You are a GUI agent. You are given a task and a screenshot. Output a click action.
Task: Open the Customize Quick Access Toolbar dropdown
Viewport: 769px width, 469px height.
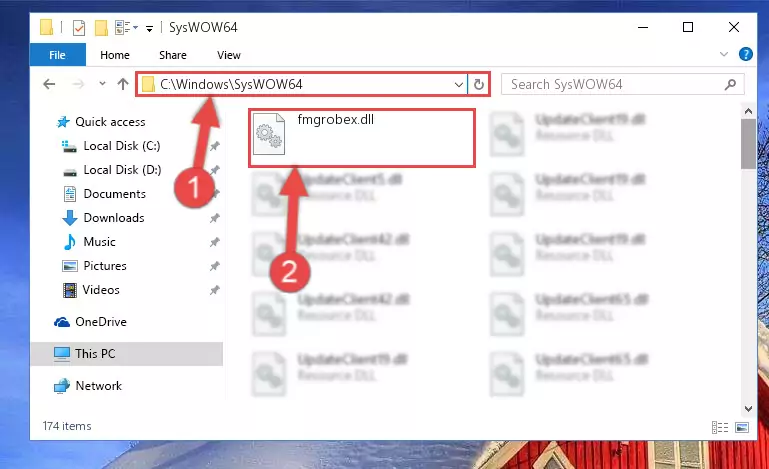(x=149, y=28)
